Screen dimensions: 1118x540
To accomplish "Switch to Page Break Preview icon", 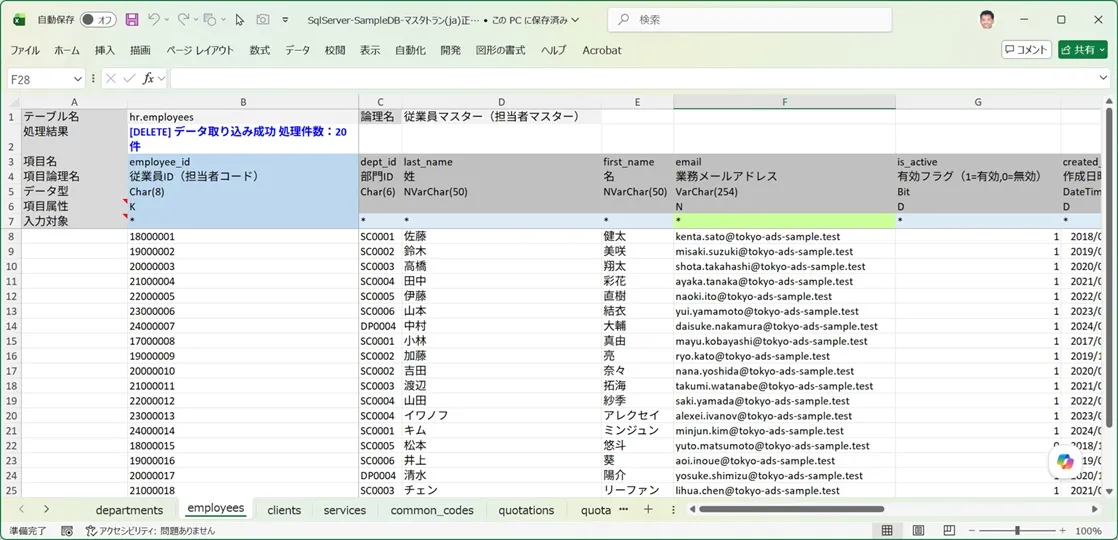I will click(x=949, y=531).
